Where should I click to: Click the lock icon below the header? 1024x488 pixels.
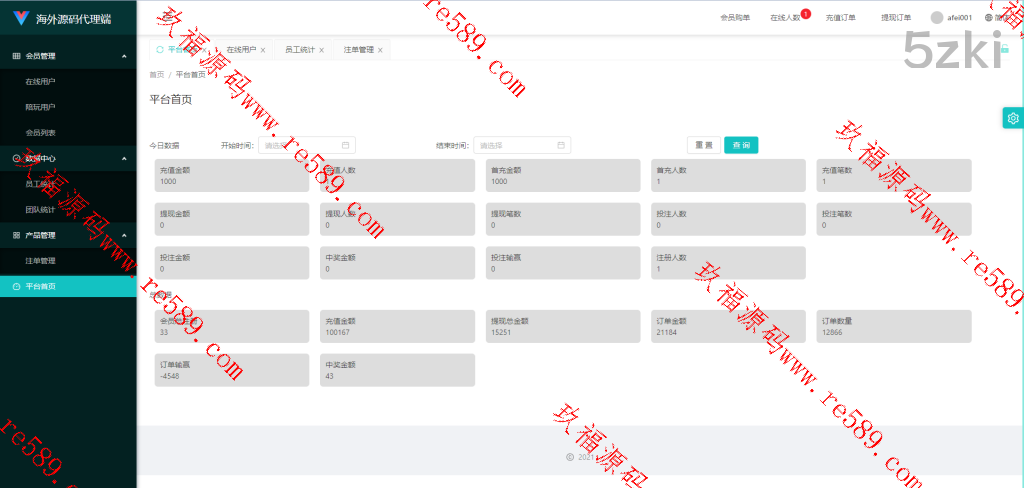pos(1004,49)
